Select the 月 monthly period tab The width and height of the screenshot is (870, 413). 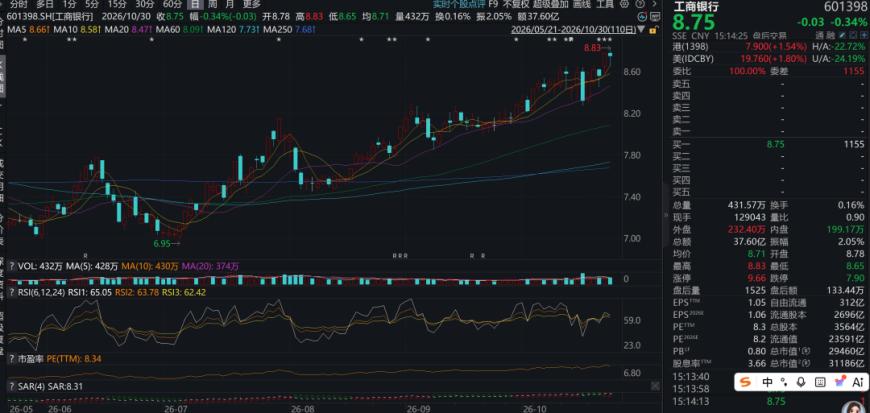point(230,4)
